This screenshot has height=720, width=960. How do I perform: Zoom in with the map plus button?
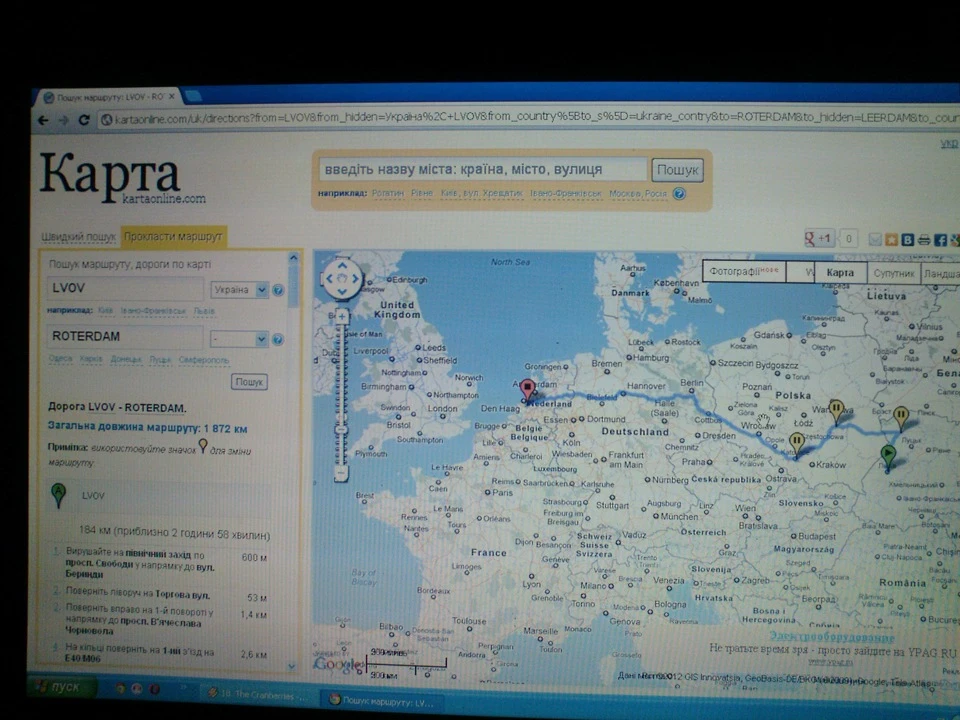point(342,317)
